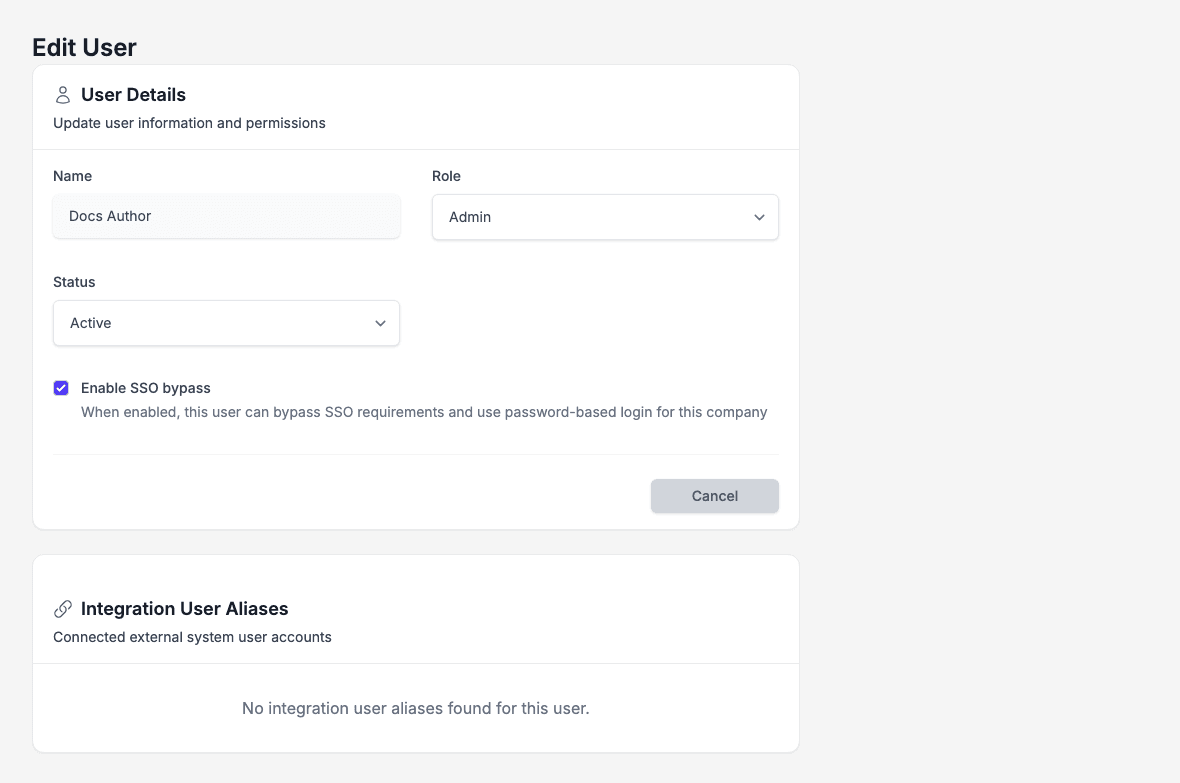This screenshot has height=783, width=1180.
Task: Click the chain-link icon beside Integration User Aliases
Action: point(63,608)
